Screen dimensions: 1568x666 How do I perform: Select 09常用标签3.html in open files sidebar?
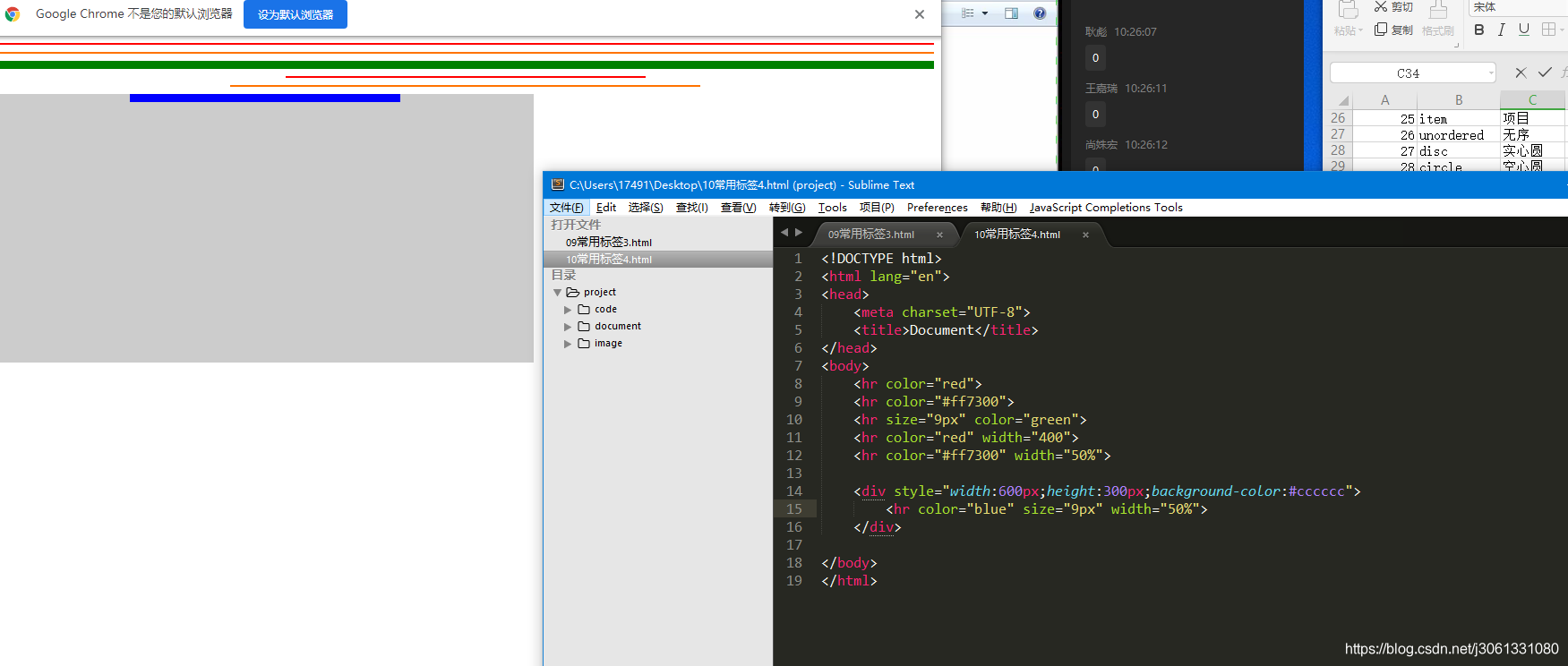point(658,243)
